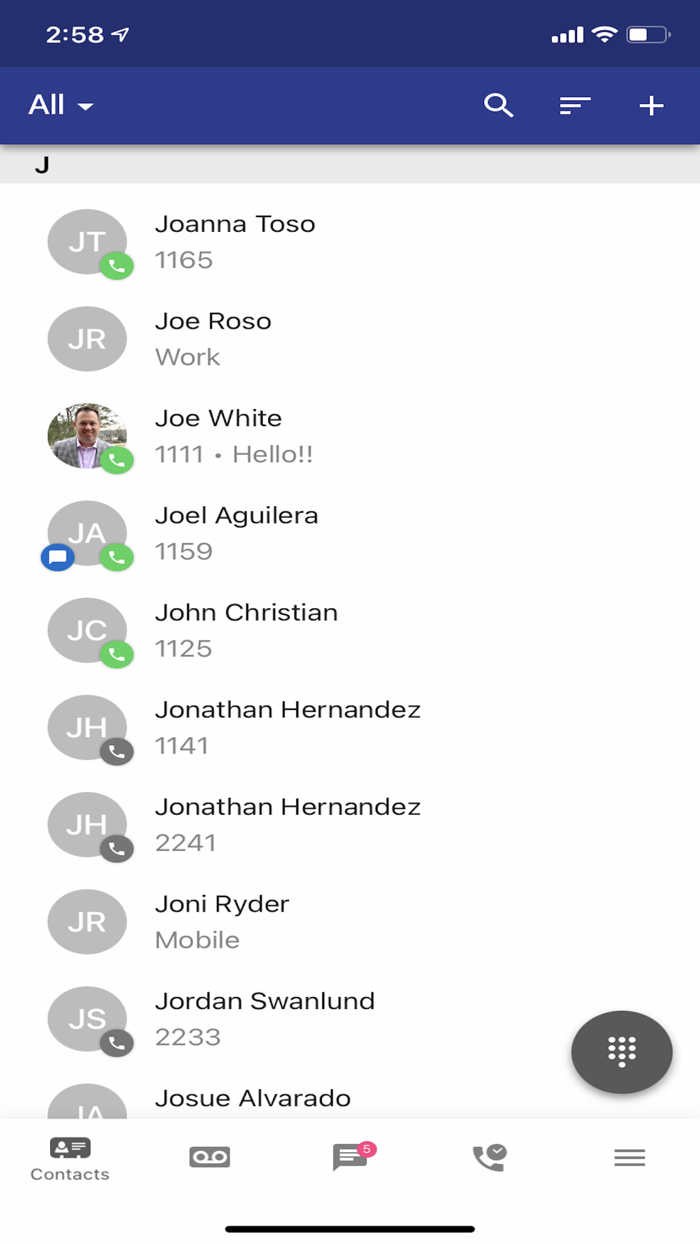Open the hamburger menu in bottom bar
700x1244 pixels.
(x=629, y=1157)
